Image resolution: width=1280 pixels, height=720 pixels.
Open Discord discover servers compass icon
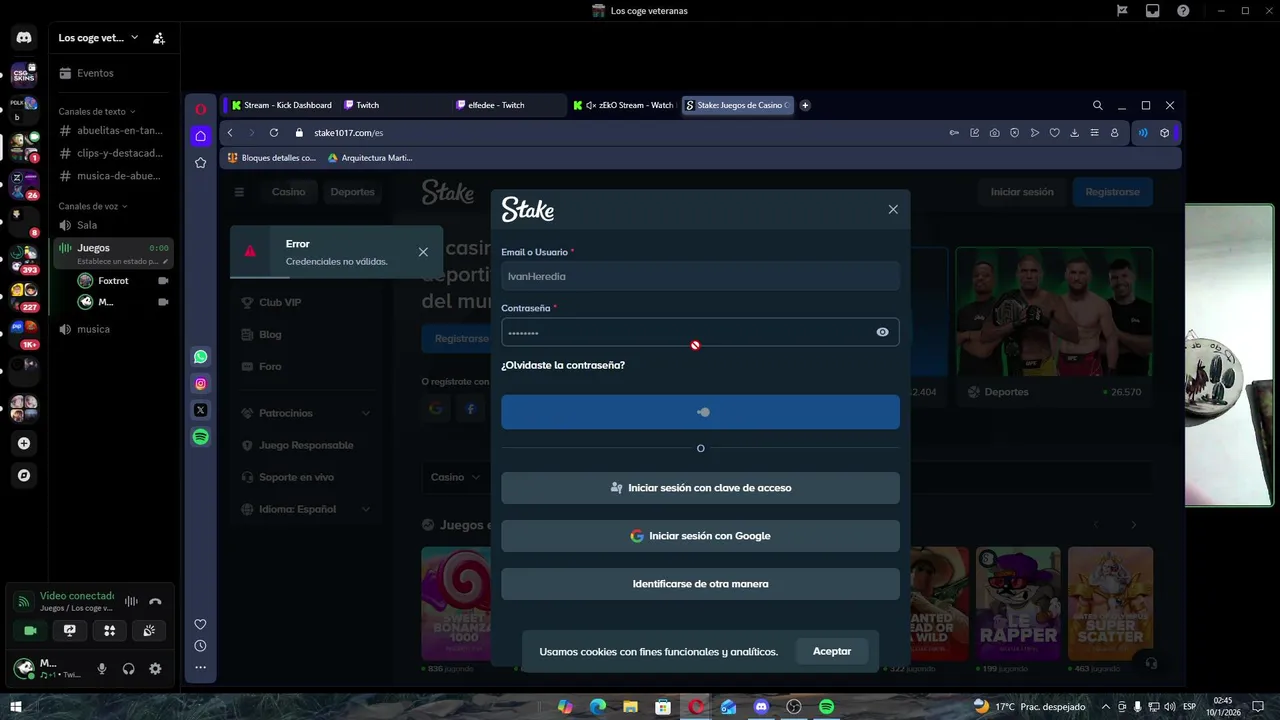(24, 476)
